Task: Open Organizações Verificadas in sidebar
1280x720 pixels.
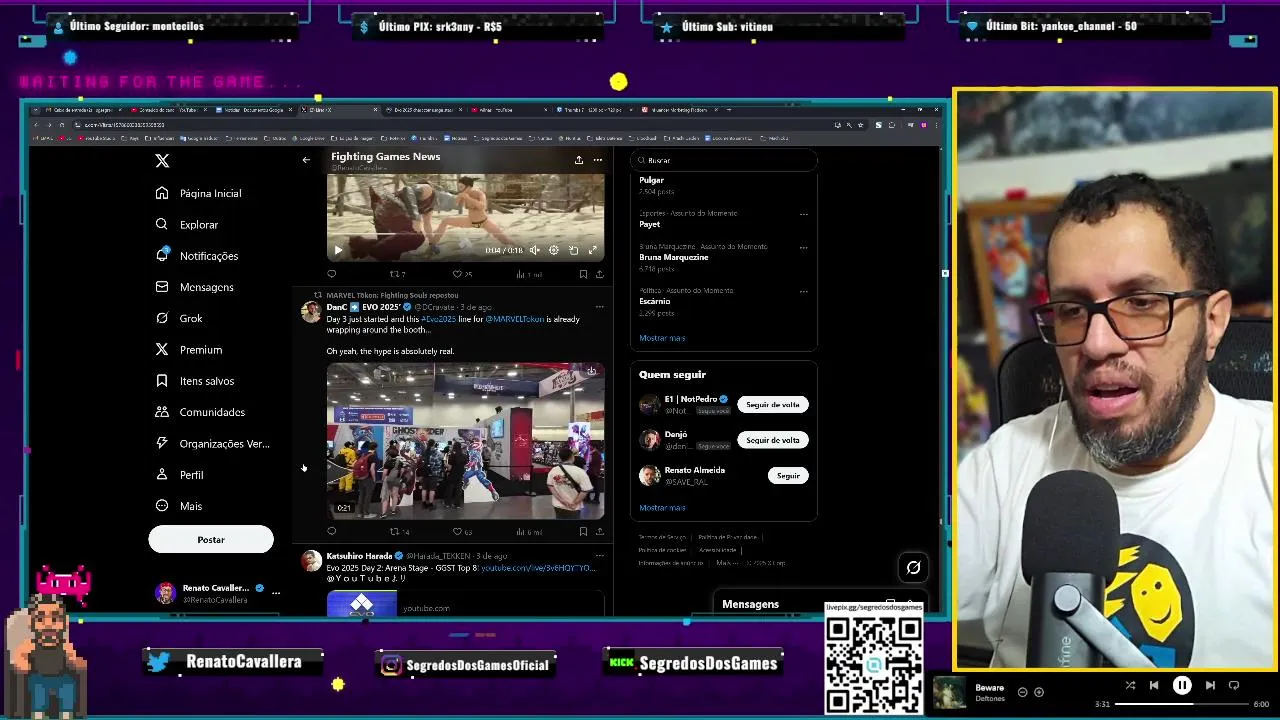Action: (x=213, y=444)
